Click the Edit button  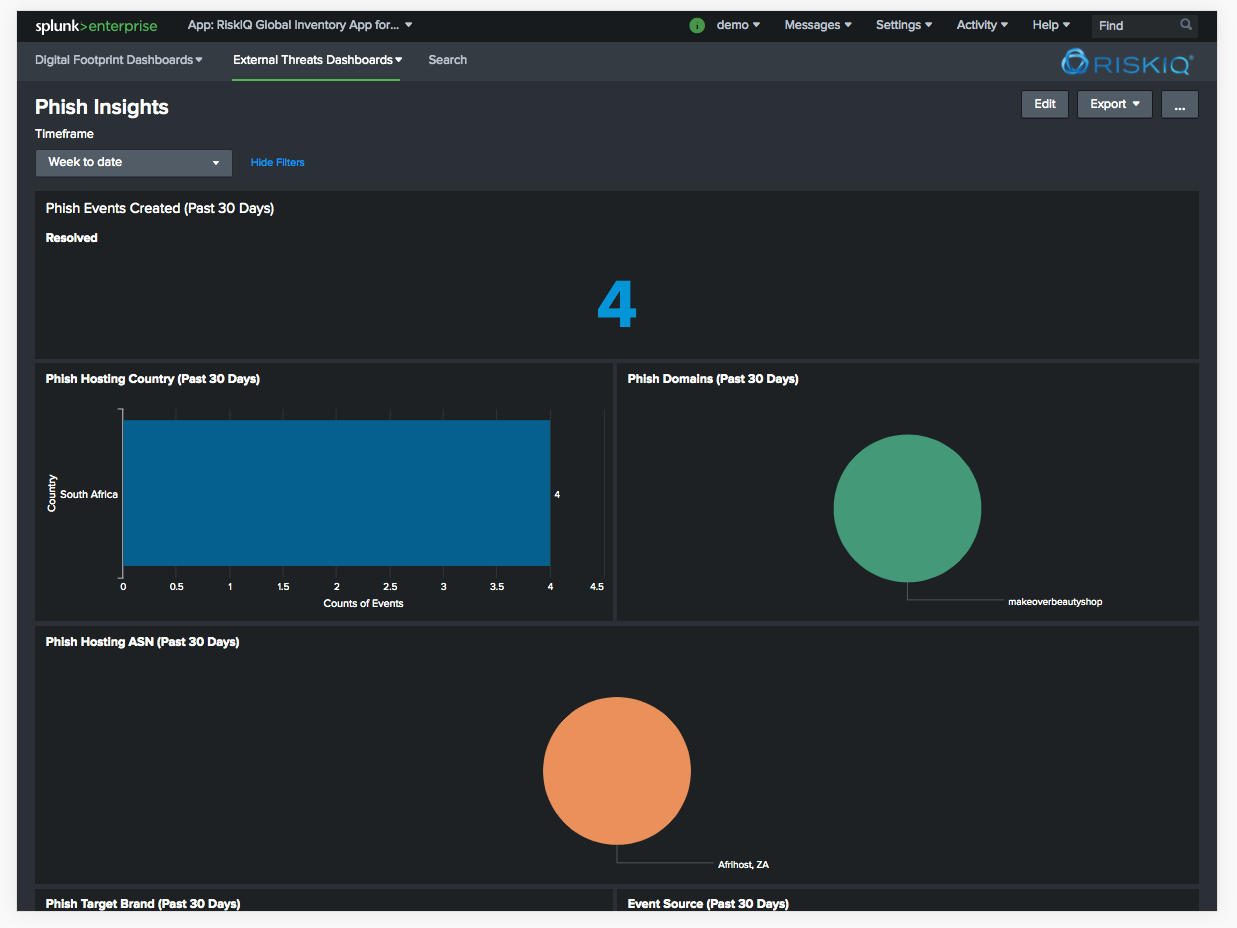coord(1045,104)
